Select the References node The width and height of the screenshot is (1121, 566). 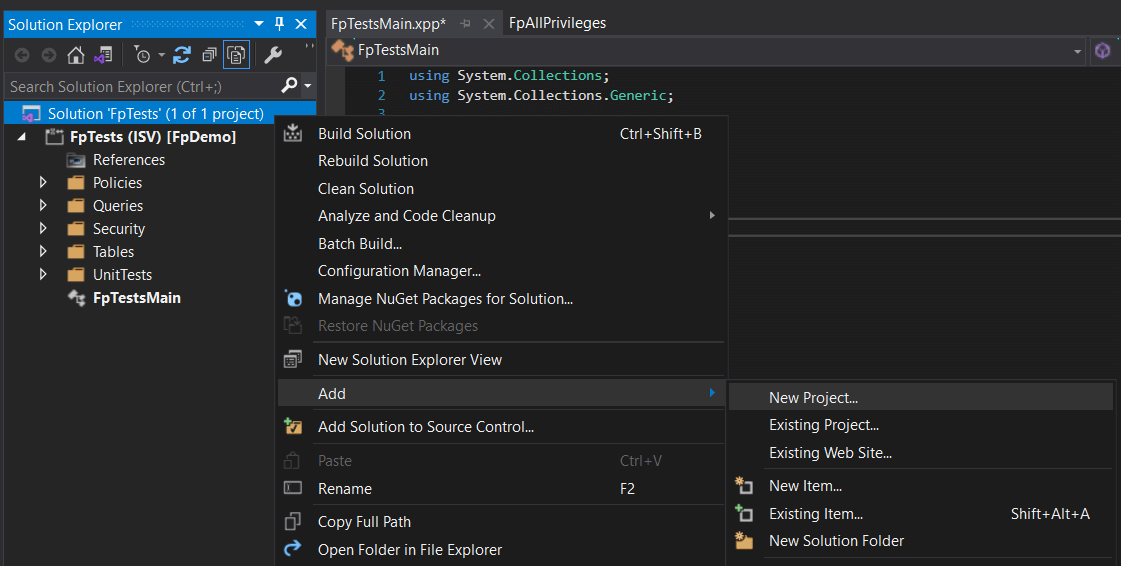(129, 160)
